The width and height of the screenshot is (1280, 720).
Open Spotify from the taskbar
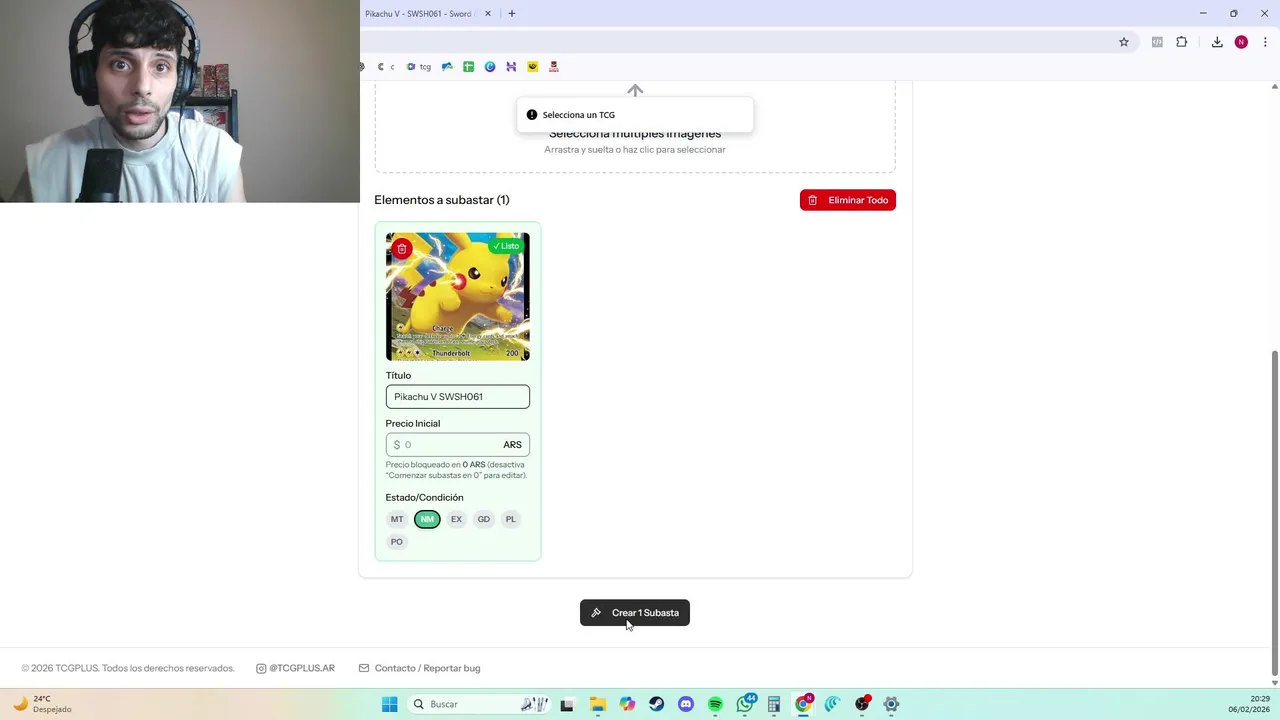[715, 704]
